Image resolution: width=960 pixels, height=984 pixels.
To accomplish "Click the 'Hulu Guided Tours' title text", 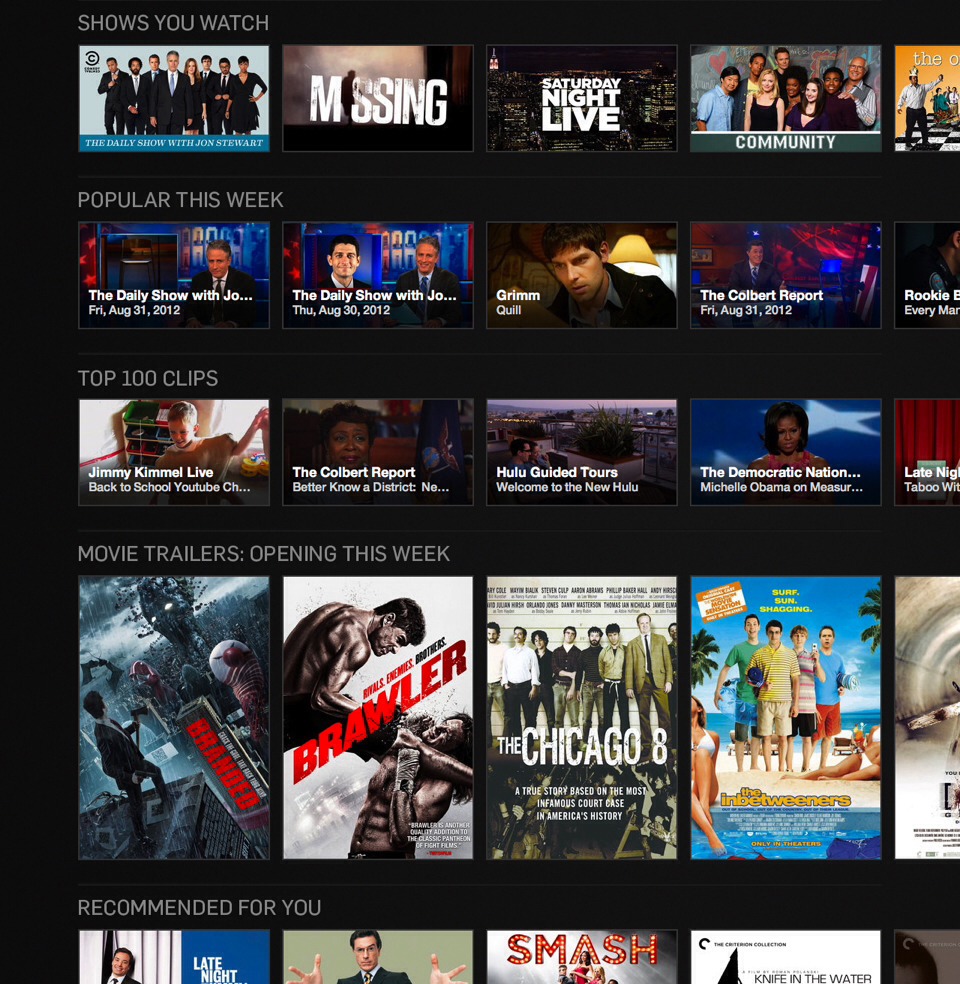I will click(557, 473).
